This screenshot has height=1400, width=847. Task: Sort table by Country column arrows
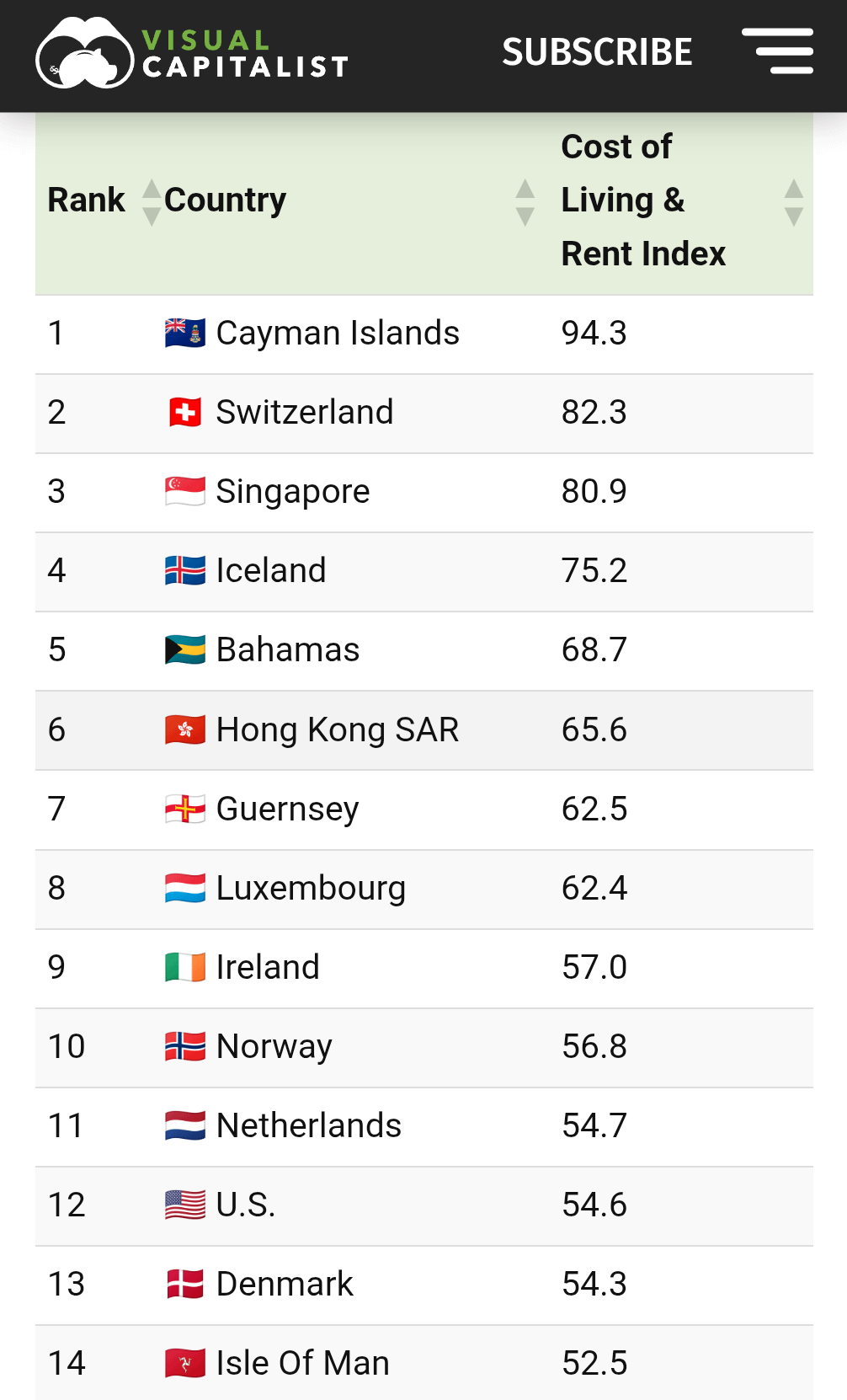click(x=525, y=202)
